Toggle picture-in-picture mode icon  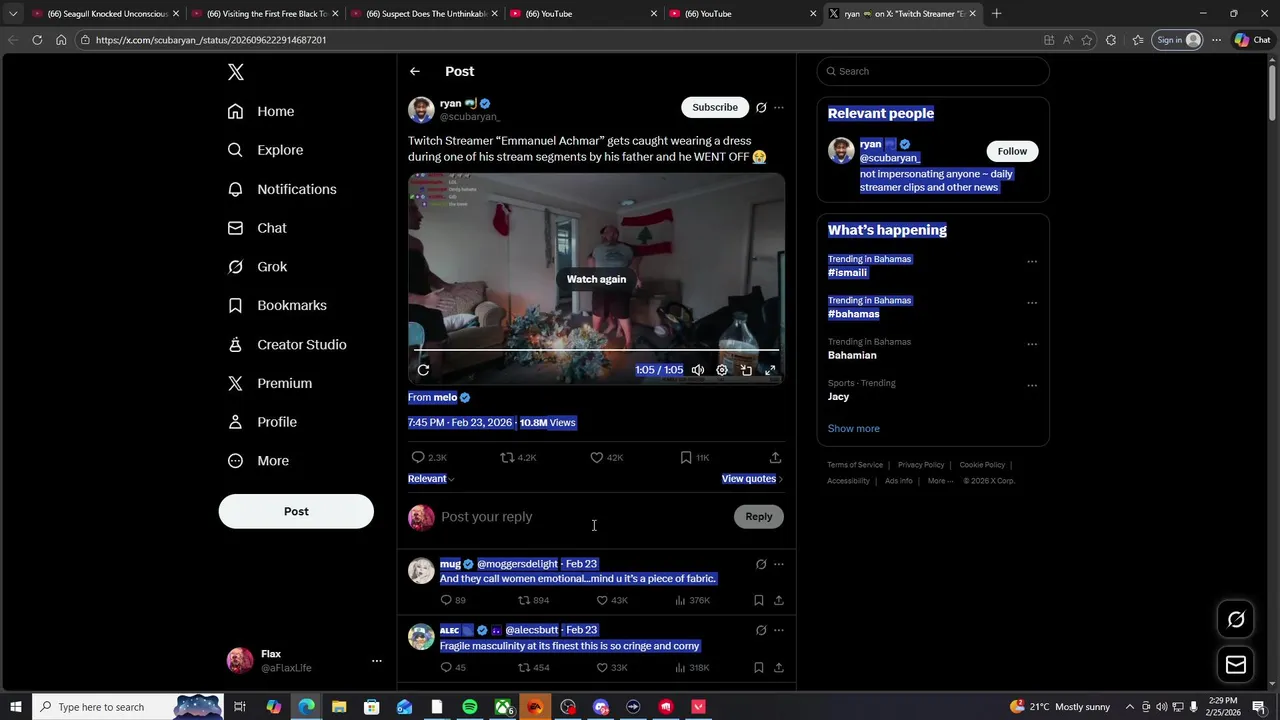click(x=746, y=370)
